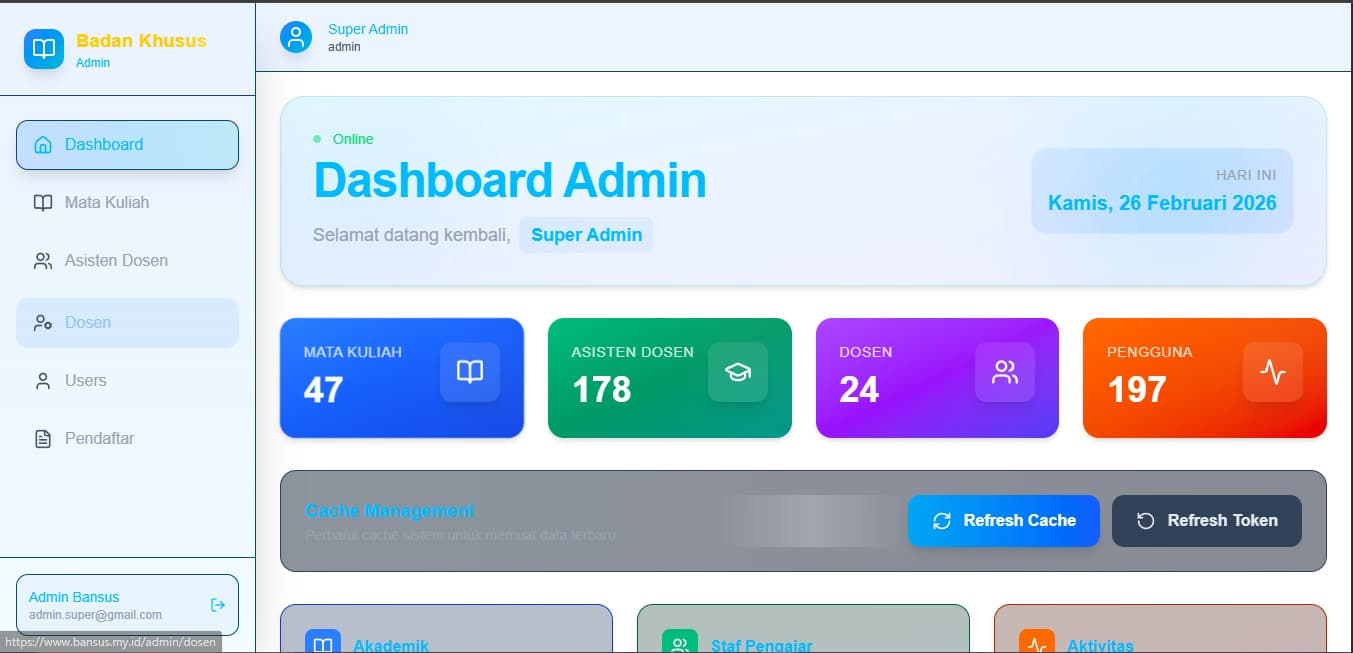
Task: Click the book icon on Mata Kuliah card
Action: click(x=470, y=371)
